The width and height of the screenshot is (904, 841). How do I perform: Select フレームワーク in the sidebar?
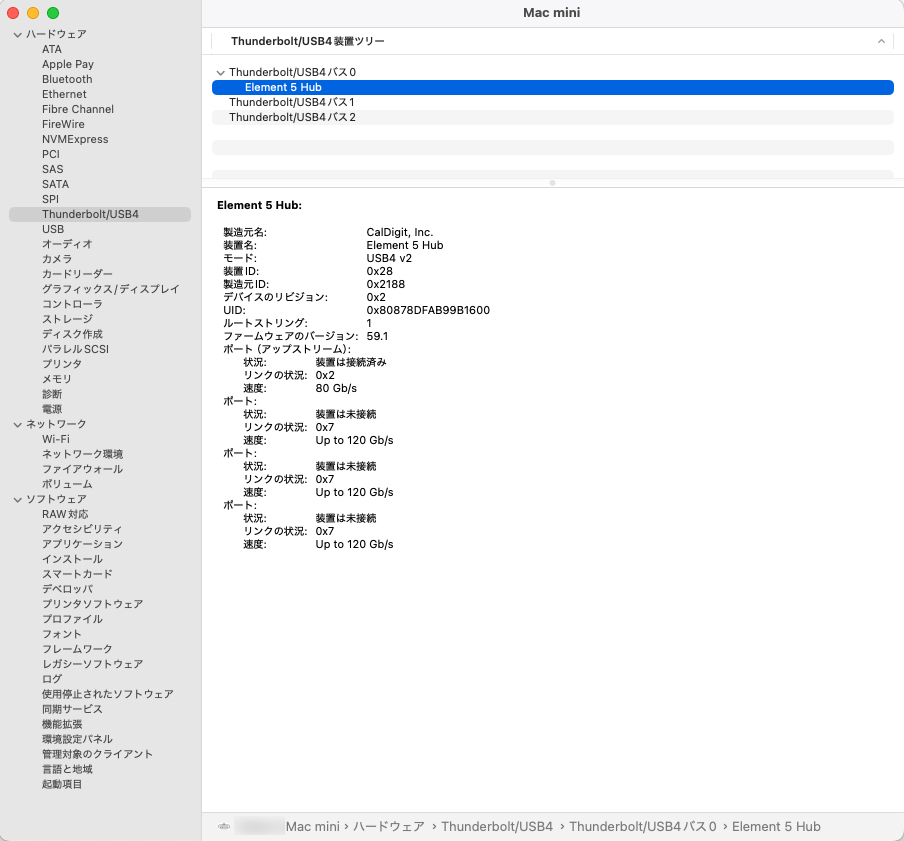[x=77, y=649]
